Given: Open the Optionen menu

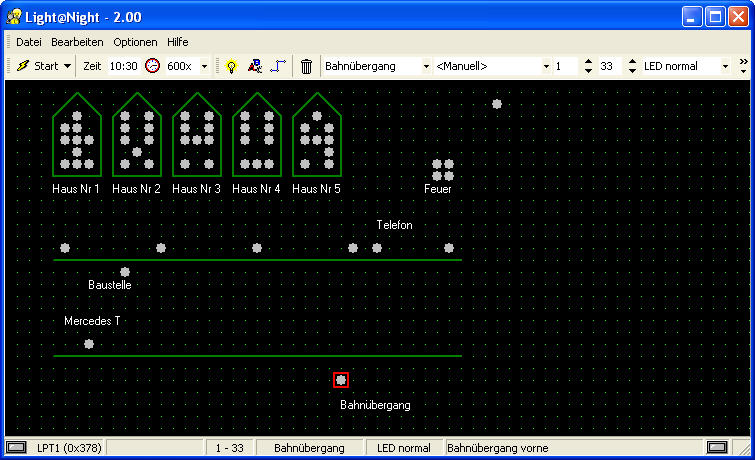Looking at the screenshot, I should [x=135, y=42].
